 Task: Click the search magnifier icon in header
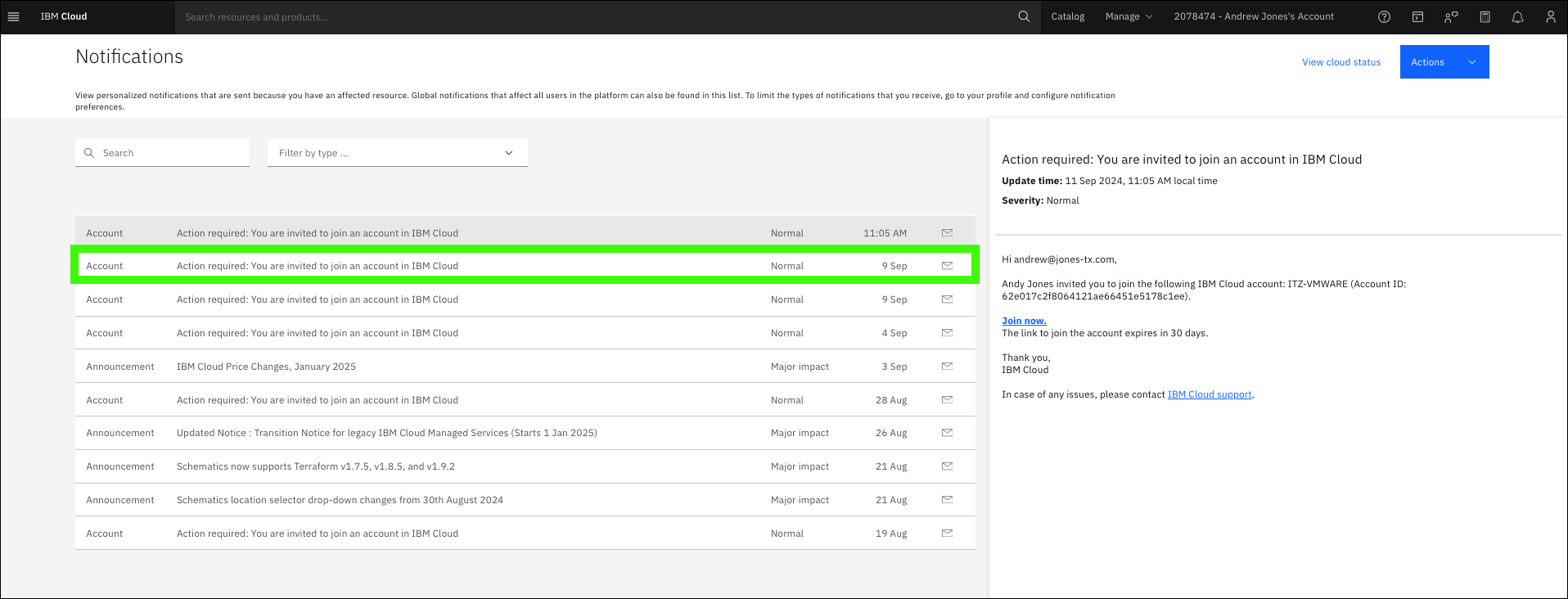point(1024,16)
